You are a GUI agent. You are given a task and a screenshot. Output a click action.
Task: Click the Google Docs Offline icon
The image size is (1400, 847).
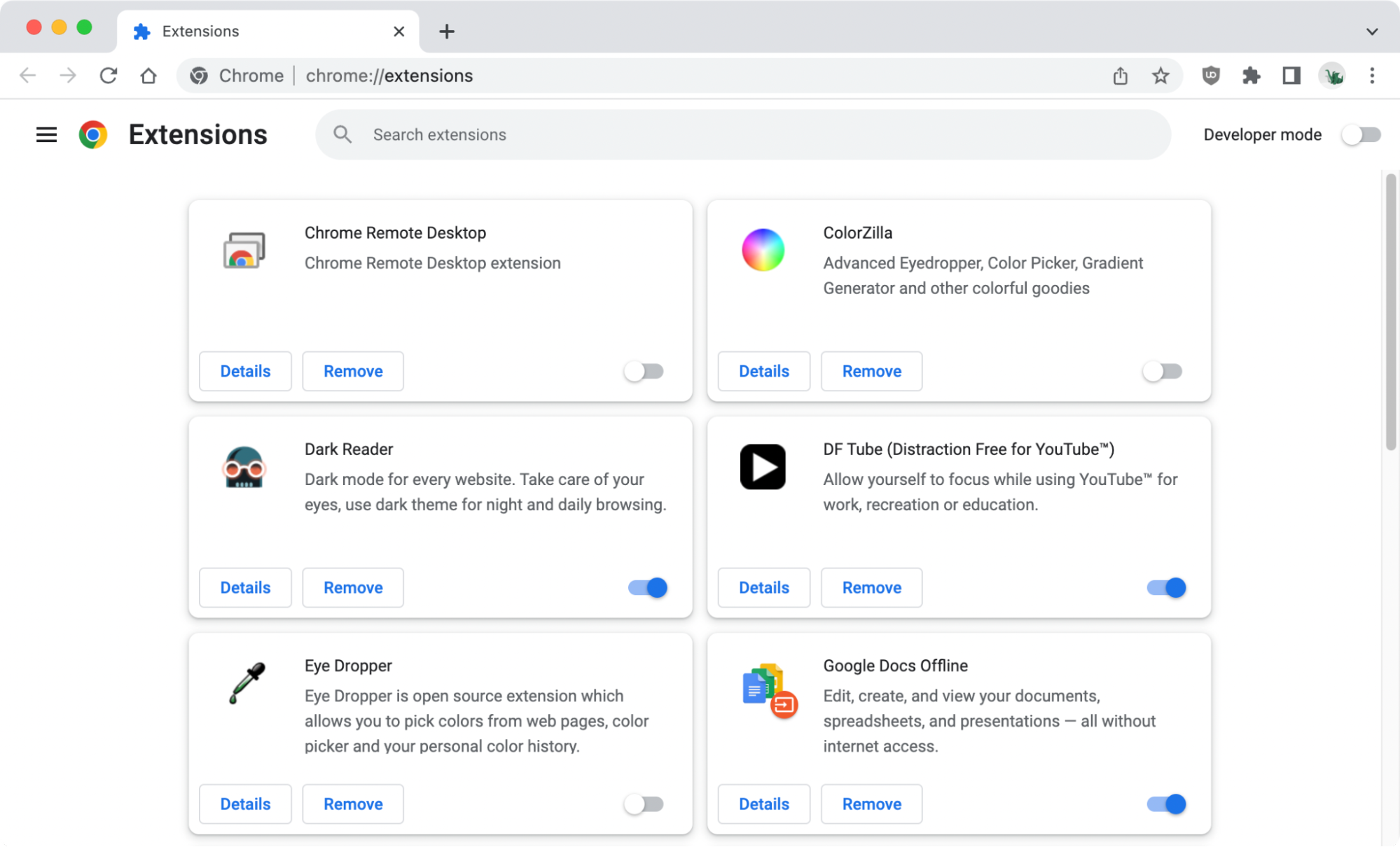pyautogui.click(x=770, y=690)
